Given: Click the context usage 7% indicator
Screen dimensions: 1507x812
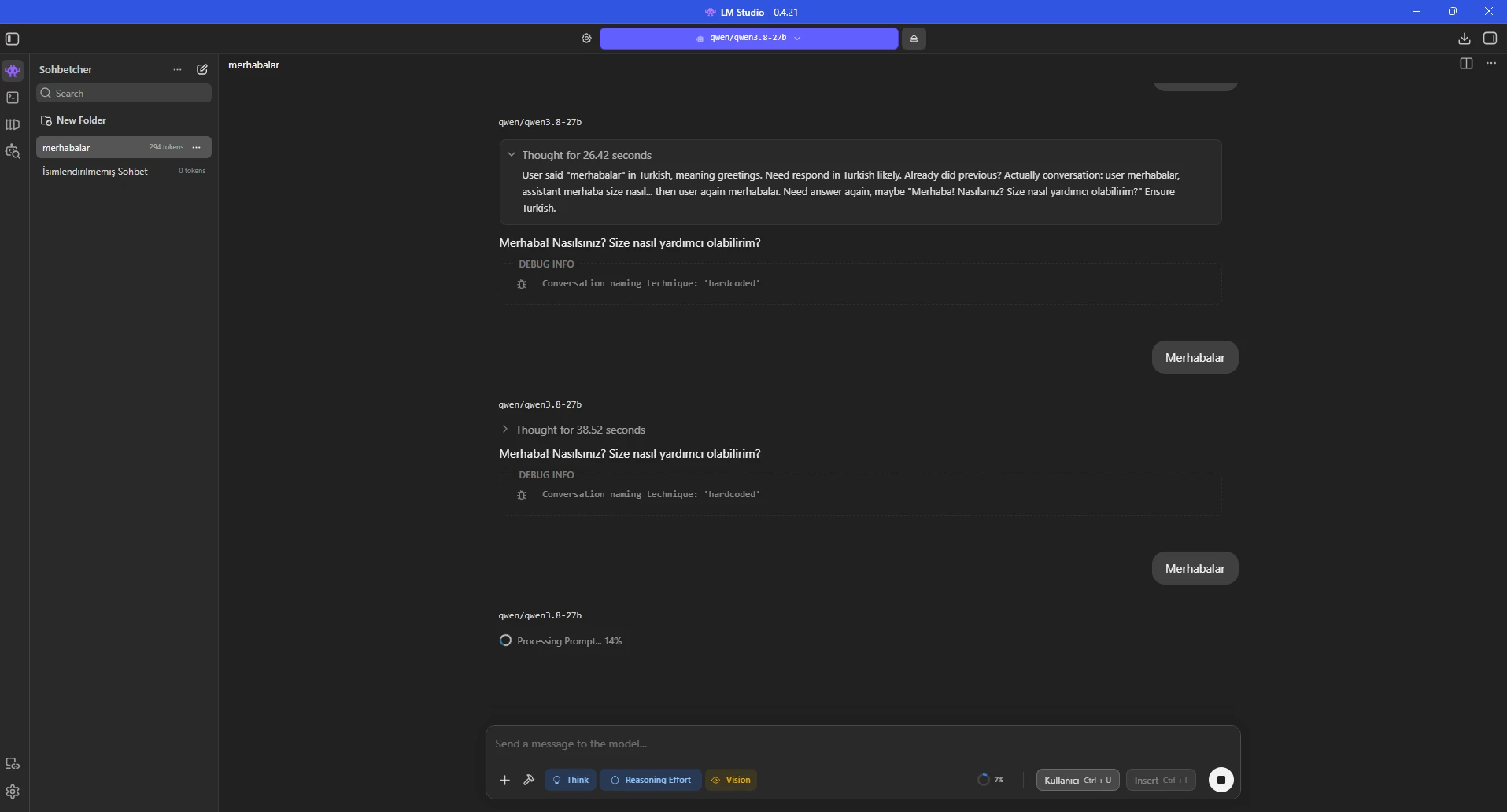Looking at the screenshot, I should tap(991, 780).
